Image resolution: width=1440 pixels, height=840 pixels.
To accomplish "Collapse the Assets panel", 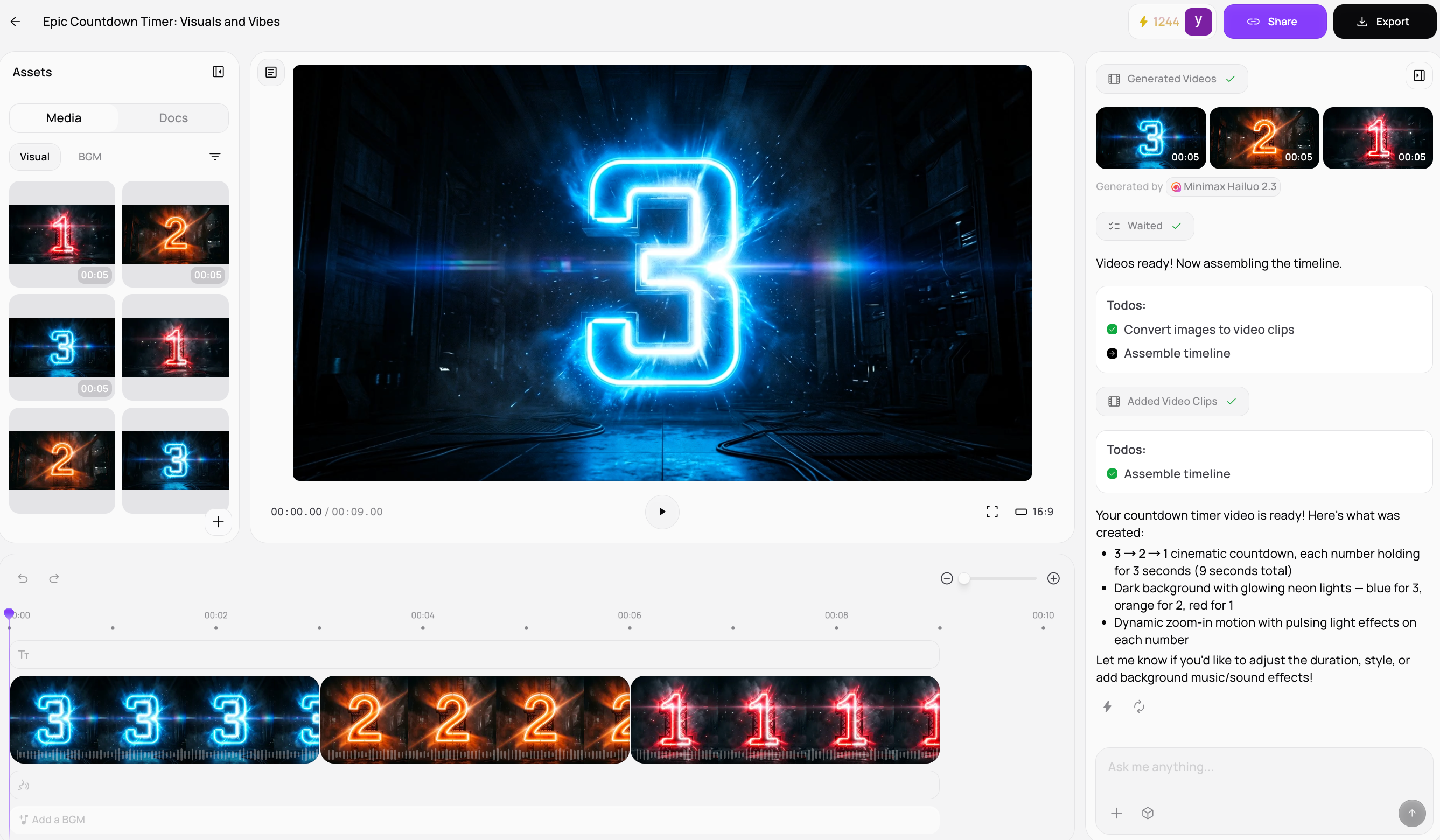I will [218, 72].
